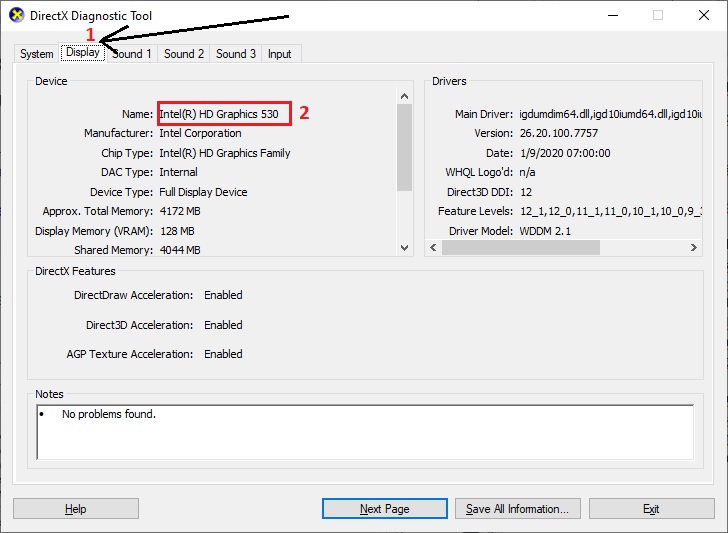Click Device panel scroll down arrow
Screen dimensions: 728x533
pos(404,248)
